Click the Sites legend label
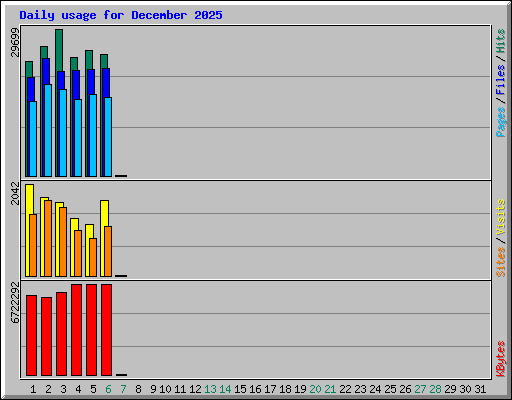512x400 pixels. (500, 262)
